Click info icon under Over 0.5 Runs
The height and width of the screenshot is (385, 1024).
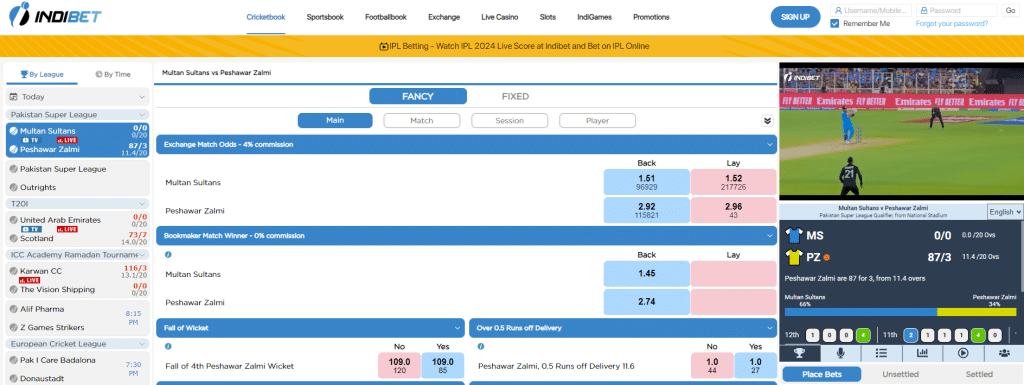pos(481,346)
